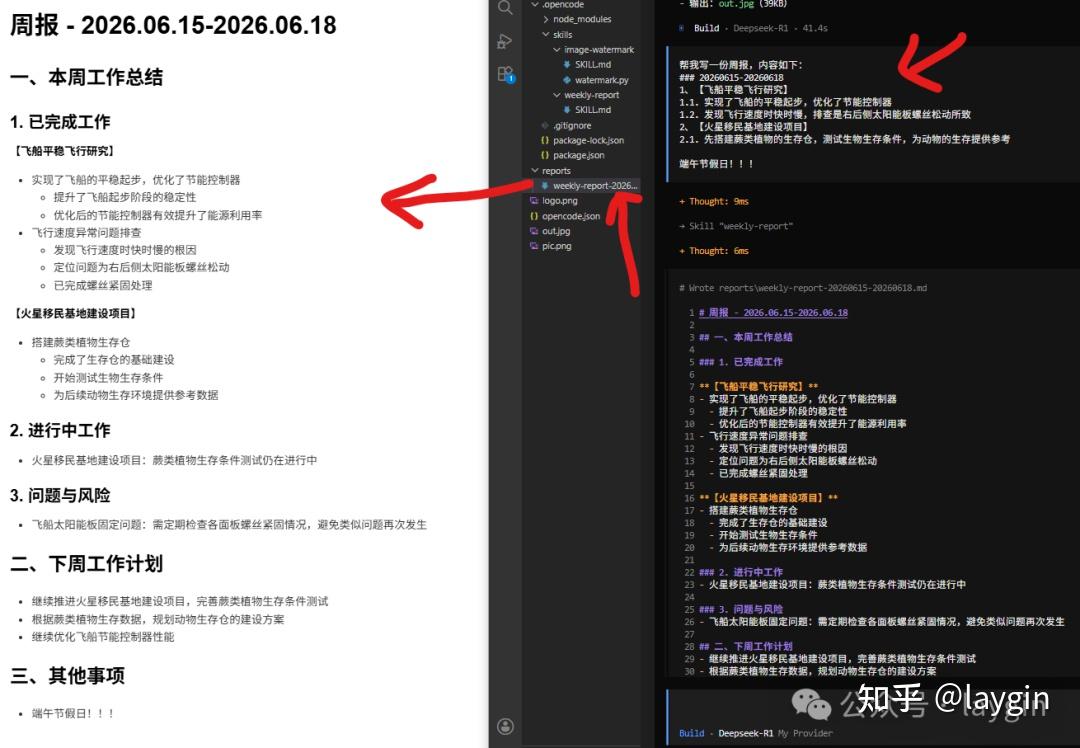Click the Build agent label in bottom status line
This screenshot has width=1080, height=748.
[692, 733]
